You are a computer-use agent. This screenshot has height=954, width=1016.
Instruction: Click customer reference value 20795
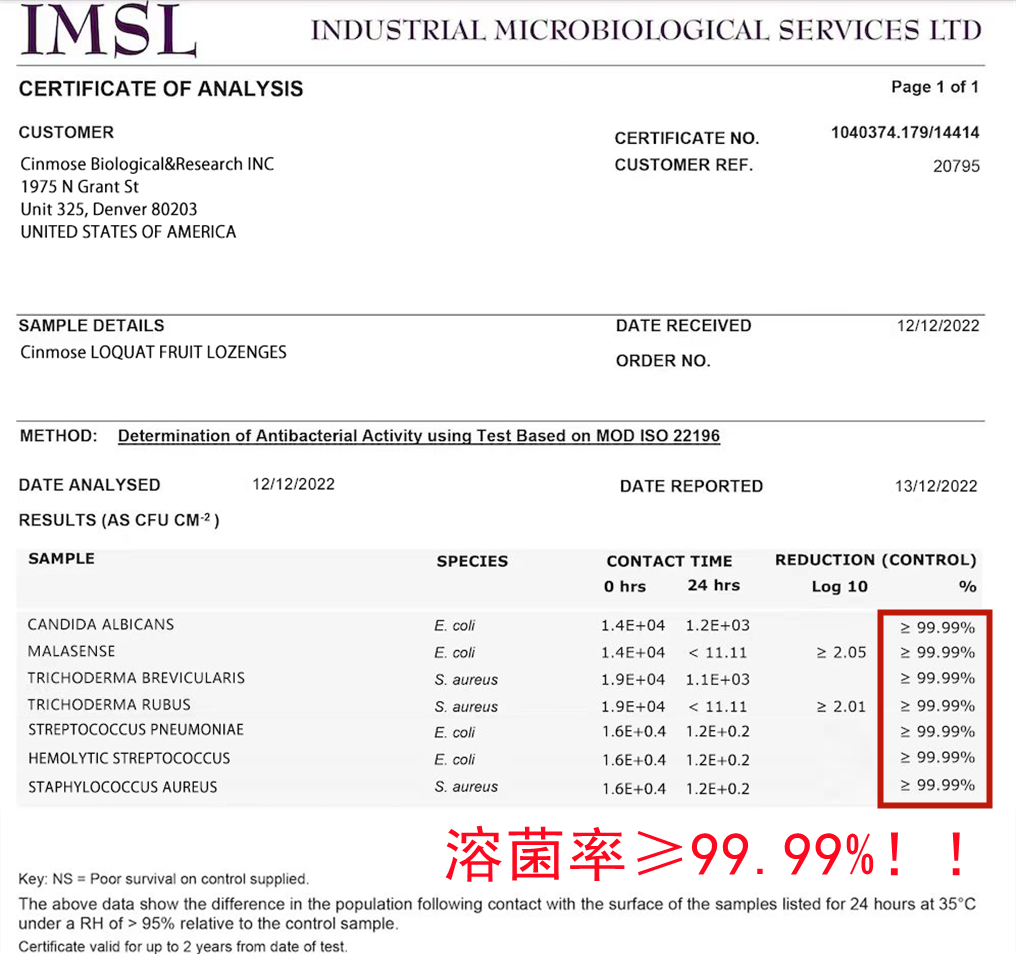(x=956, y=166)
